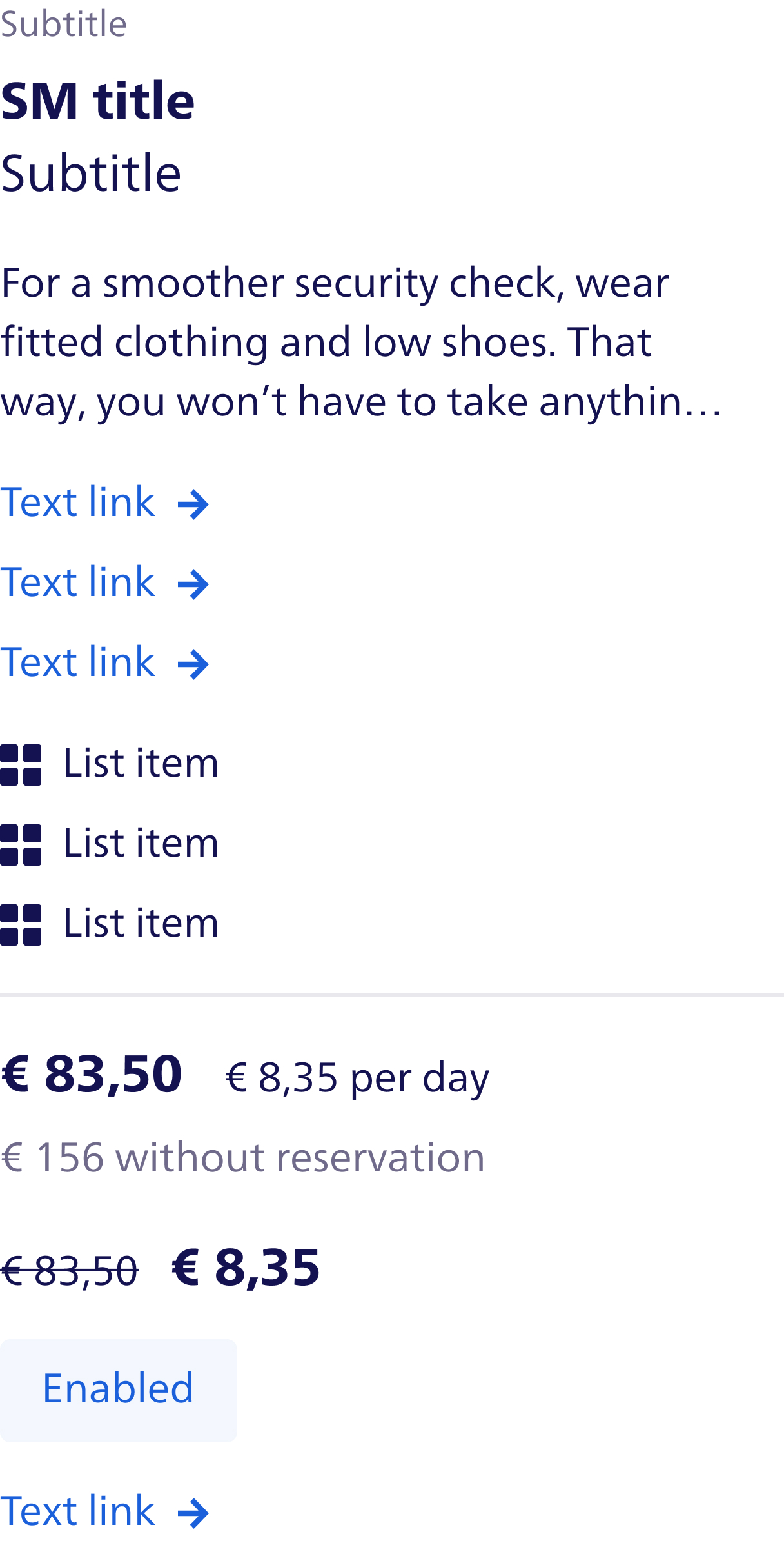Image resolution: width=784 pixels, height=1543 pixels.
Task: Click the arrow icon beside second Text link
Action: tap(193, 584)
